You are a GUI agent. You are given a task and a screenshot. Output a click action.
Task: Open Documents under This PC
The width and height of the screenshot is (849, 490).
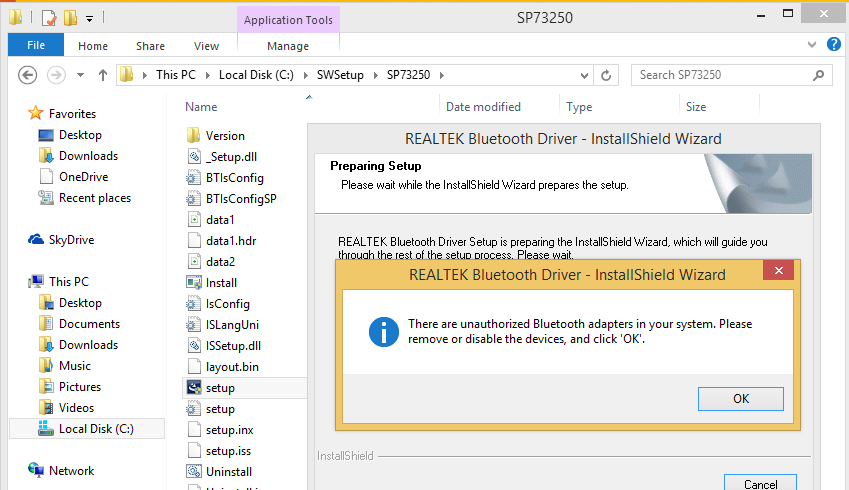89,324
